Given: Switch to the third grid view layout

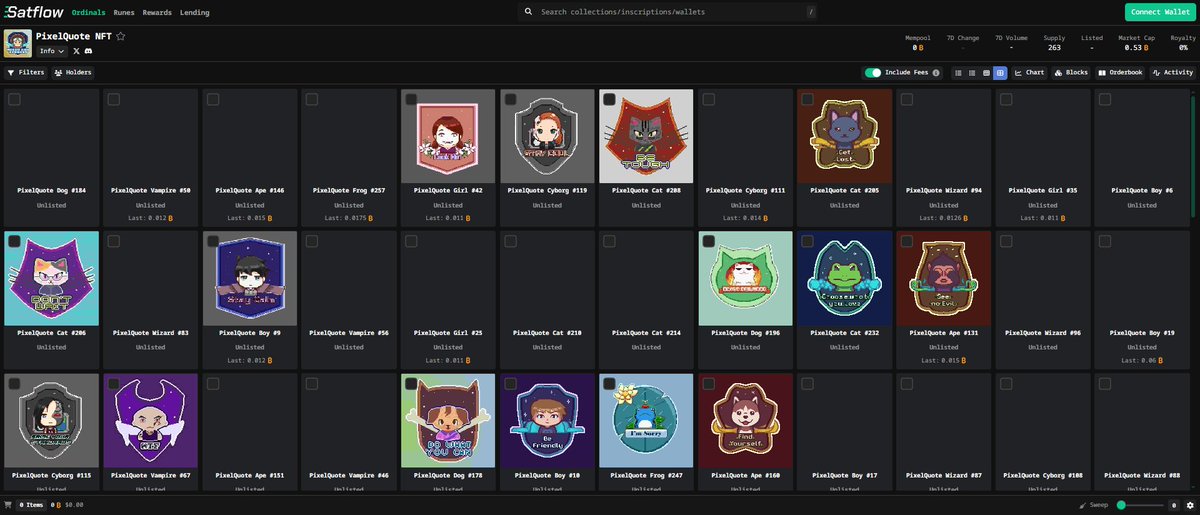Looking at the screenshot, I should click(x=986, y=73).
